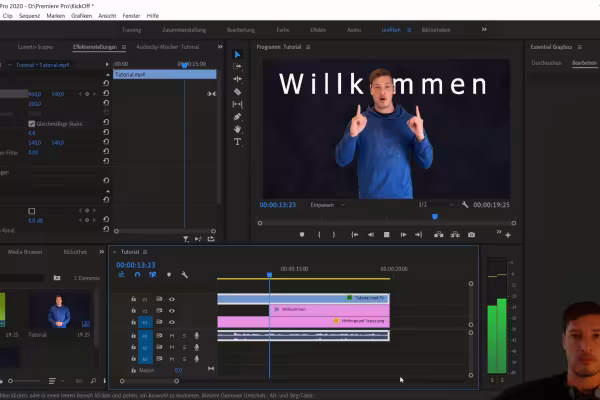Select the Track Select Forward tool
This screenshot has width=600, height=400.
point(237,66)
